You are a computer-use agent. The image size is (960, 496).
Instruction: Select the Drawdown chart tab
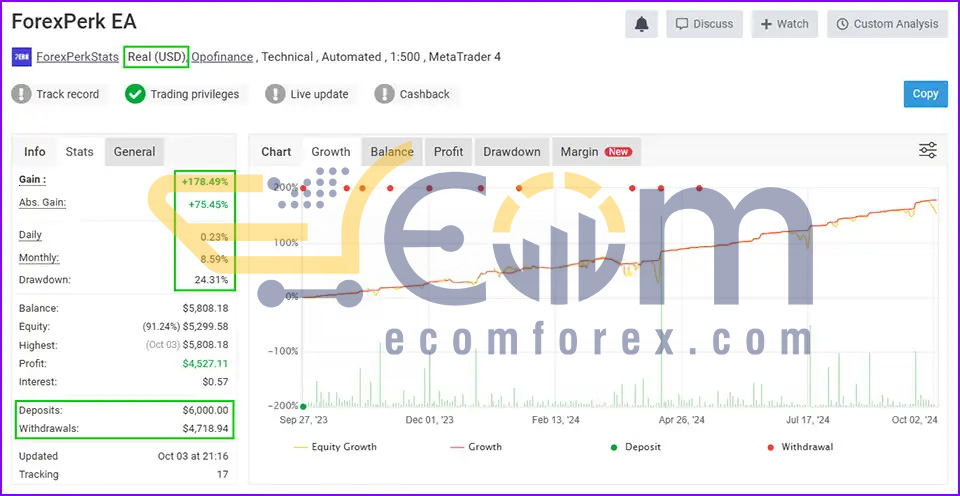(512, 152)
